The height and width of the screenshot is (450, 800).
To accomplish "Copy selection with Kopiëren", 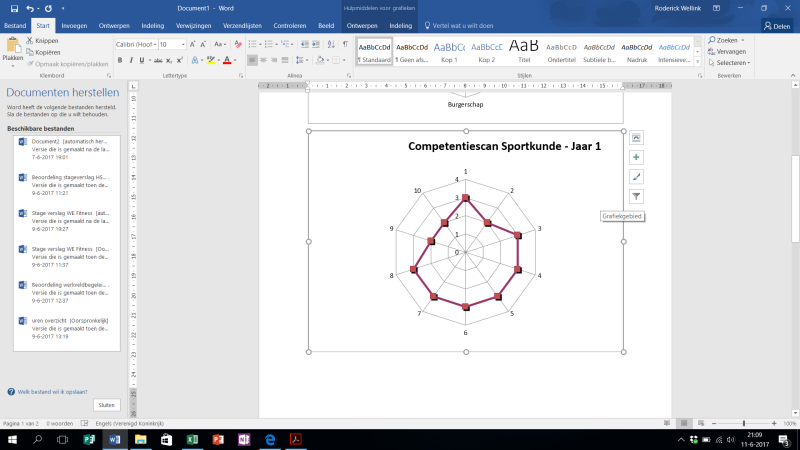I will pos(43,52).
